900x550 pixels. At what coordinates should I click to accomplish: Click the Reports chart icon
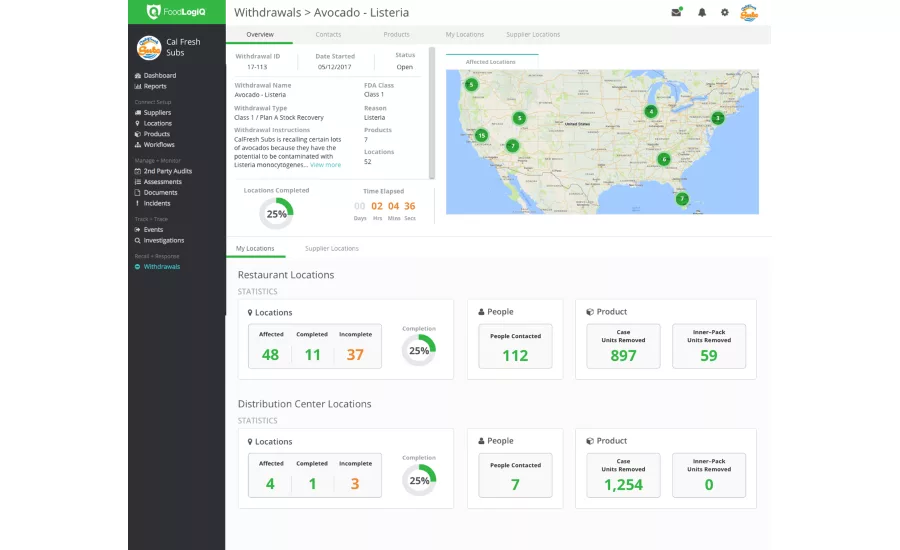click(x=138, y=86)
